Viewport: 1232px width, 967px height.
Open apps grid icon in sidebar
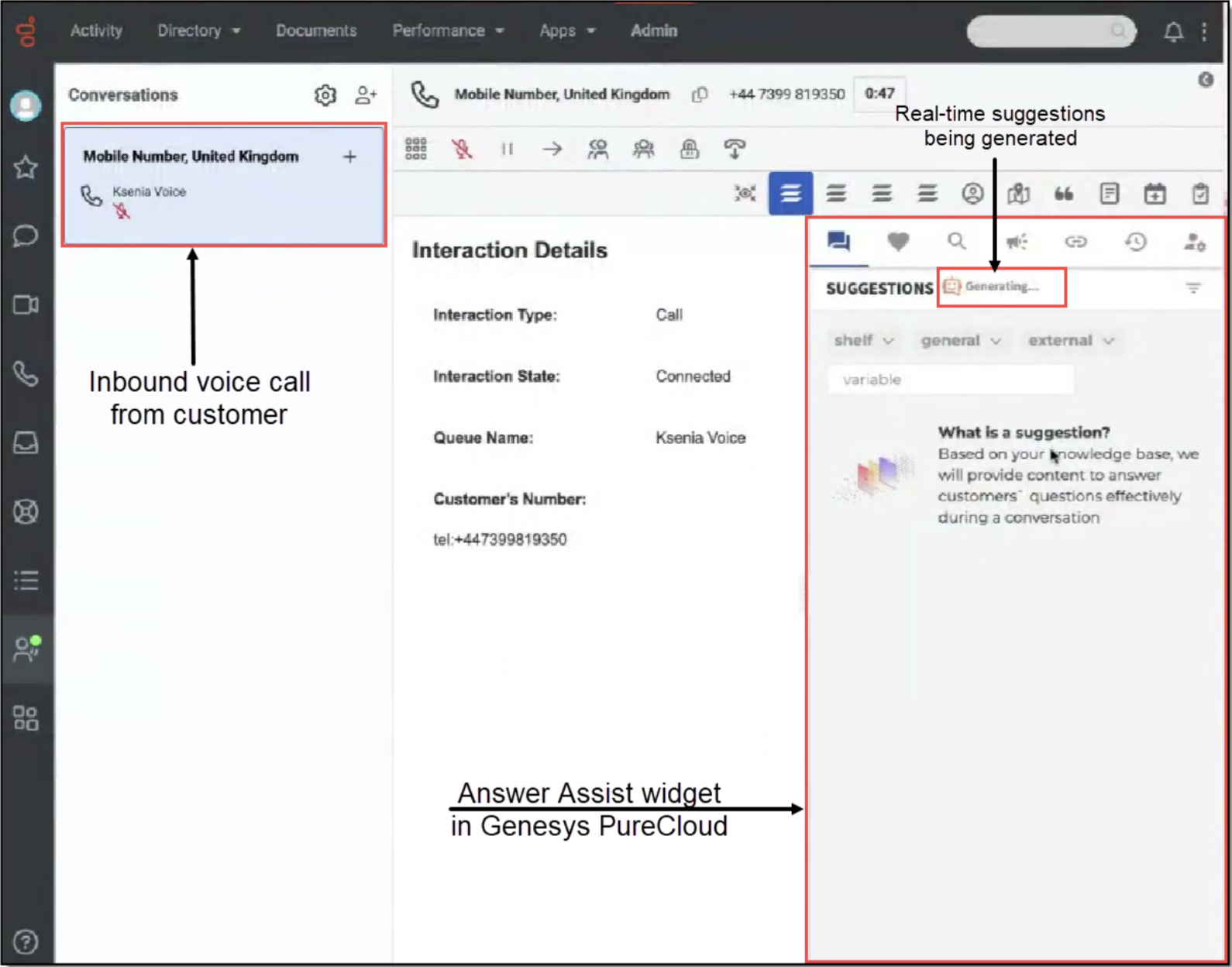tap(26, 718)
